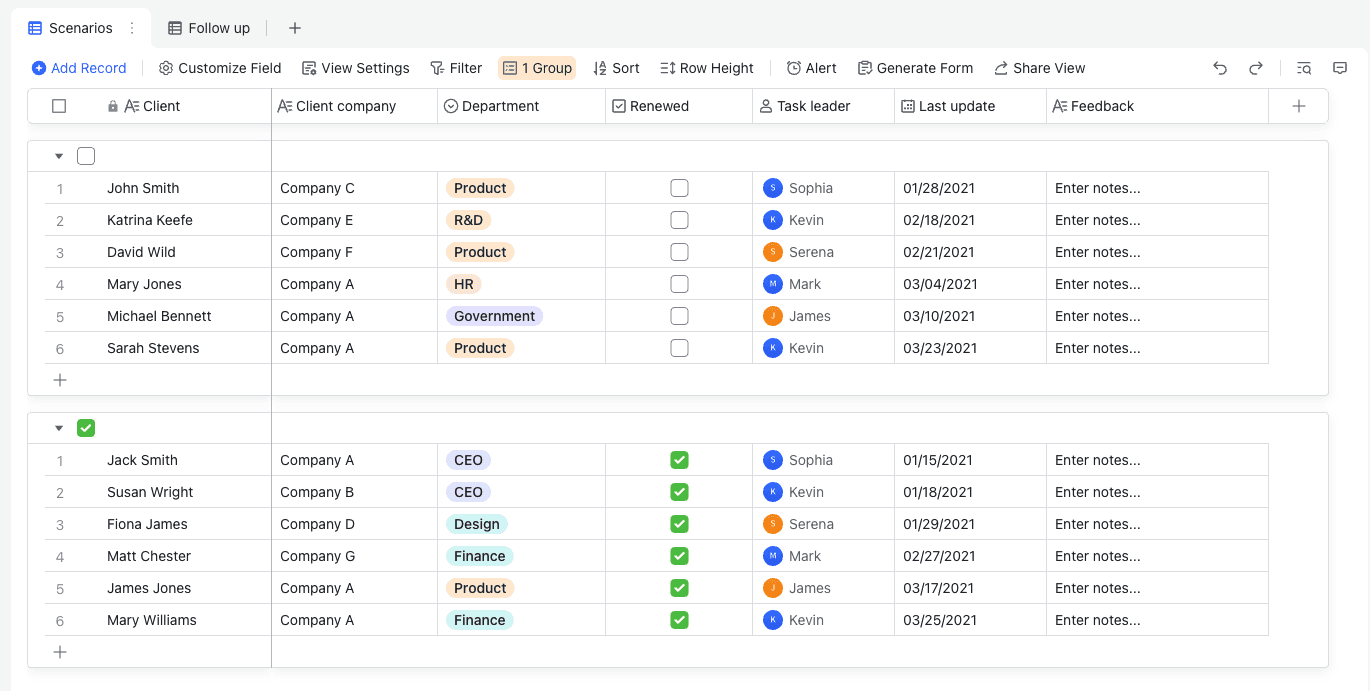Image resolution: width=1370 pixels, height=691 pixels.
Task: Undo the last action
Action: point(1220,68)
